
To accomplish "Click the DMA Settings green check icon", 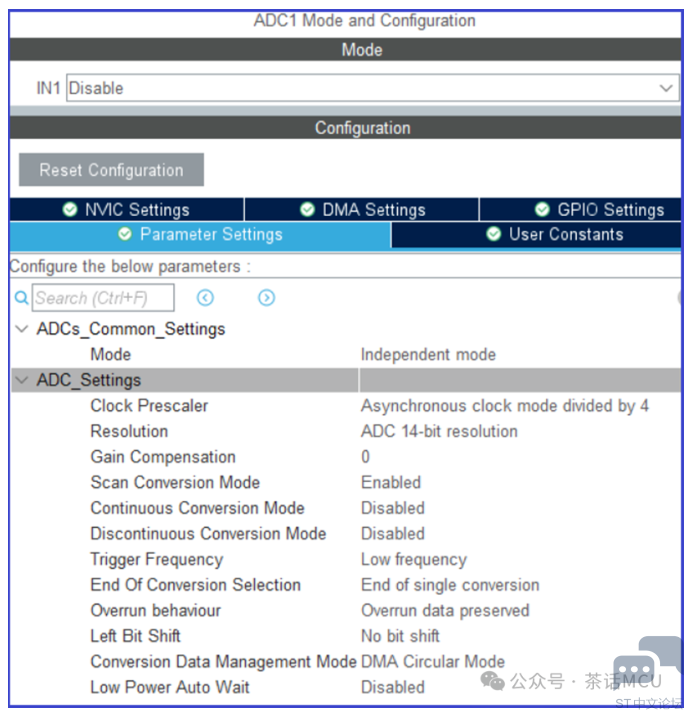I will pos(307,209).
